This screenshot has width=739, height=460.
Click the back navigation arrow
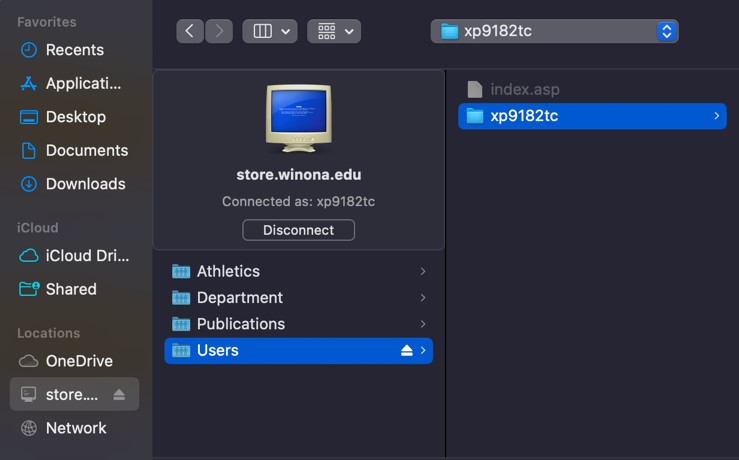click(190, 31)
